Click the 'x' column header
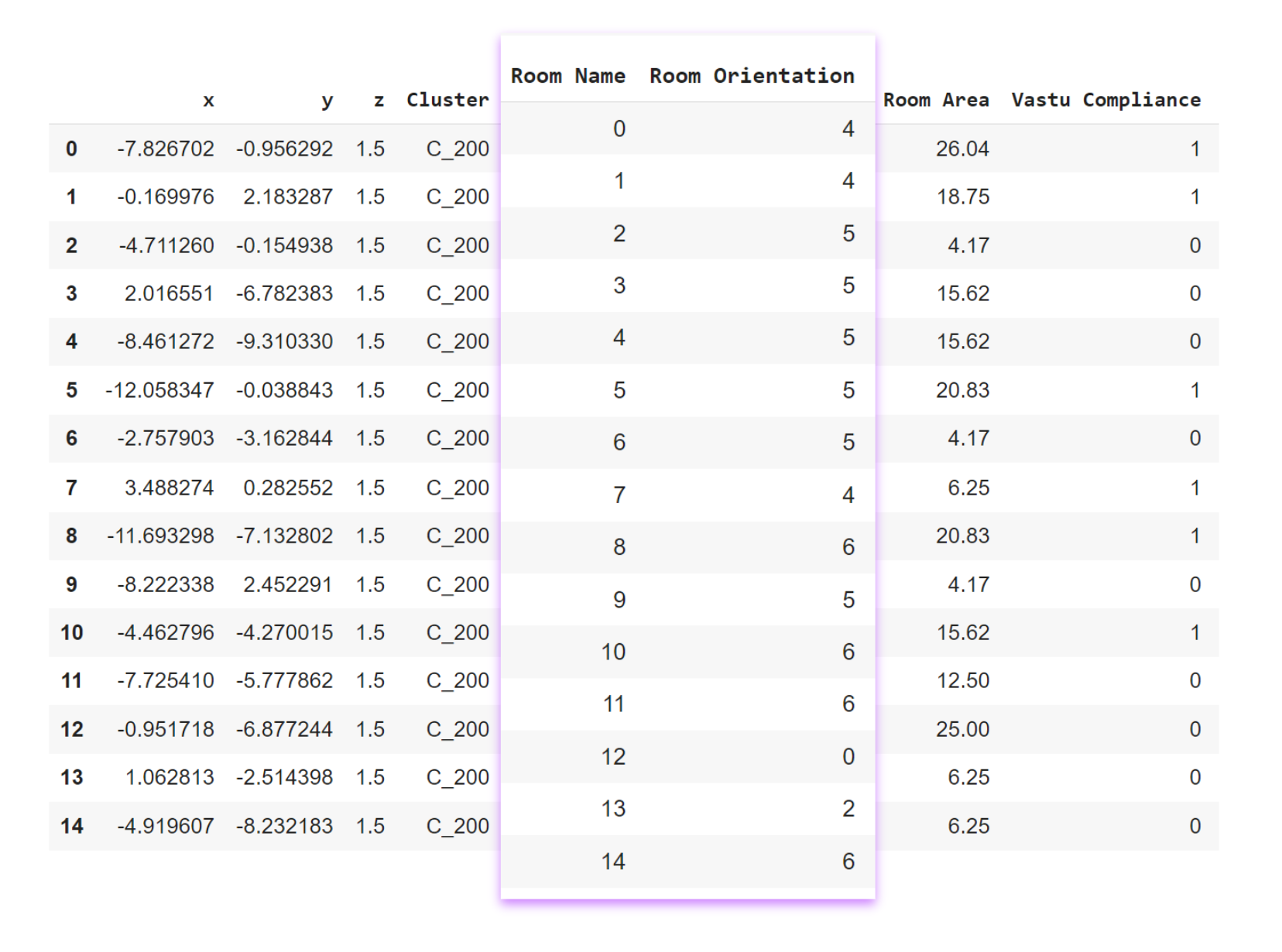Screen dimensions: 1282x952 (208, 101)
